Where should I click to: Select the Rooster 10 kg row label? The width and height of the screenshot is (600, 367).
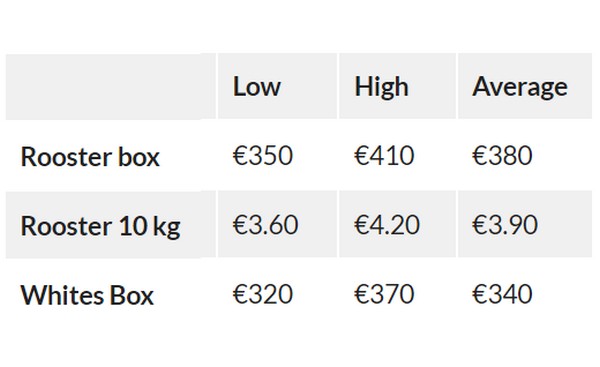point(100,227)
